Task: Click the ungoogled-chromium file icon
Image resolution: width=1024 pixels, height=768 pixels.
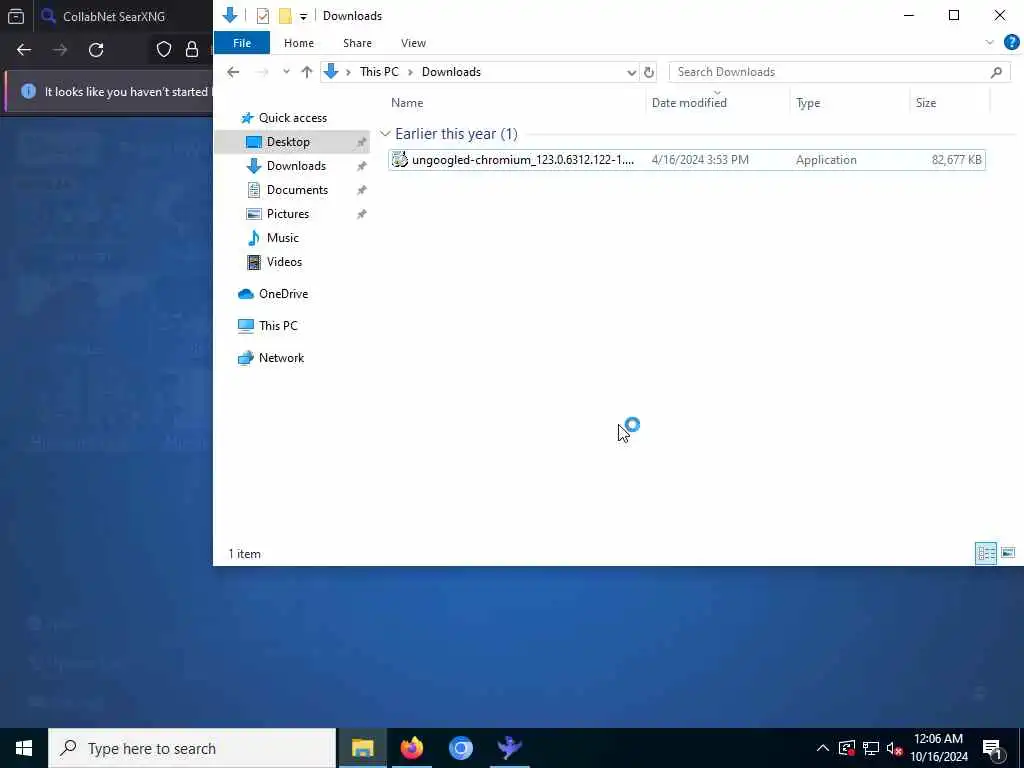Action: 400,159
